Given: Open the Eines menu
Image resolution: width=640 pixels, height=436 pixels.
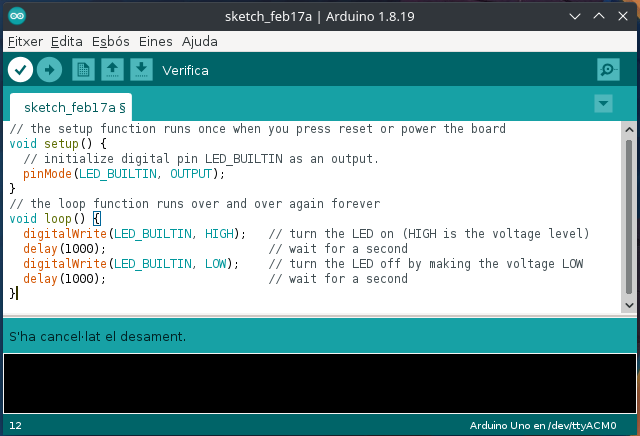Looking at the screenshot, I should (155, 42).
